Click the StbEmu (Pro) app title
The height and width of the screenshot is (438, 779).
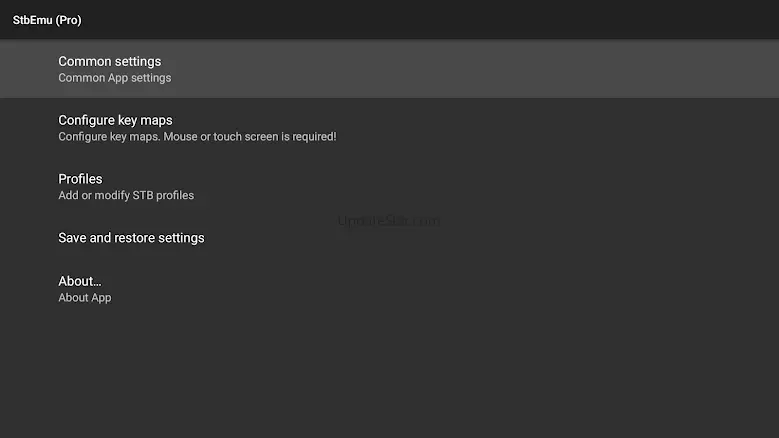(46, 19)
